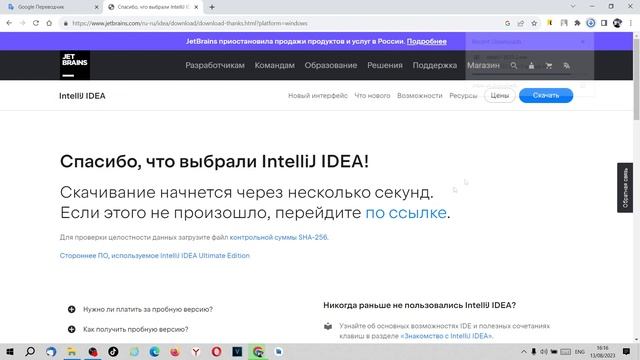Click the Chrome icon in taskbar
The image size is (640, 360).
point(258,351)
